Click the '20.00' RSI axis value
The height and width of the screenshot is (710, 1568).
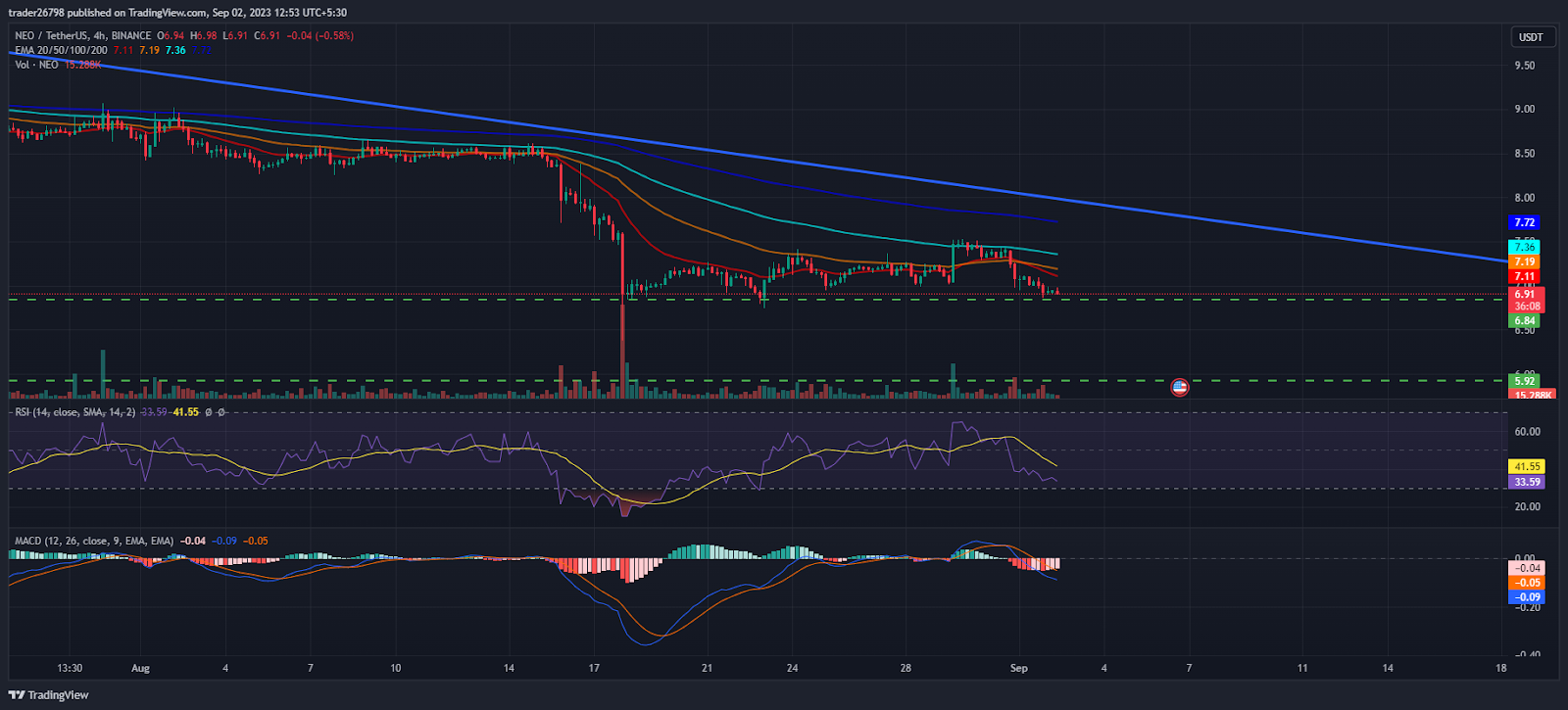[1527, 507]
